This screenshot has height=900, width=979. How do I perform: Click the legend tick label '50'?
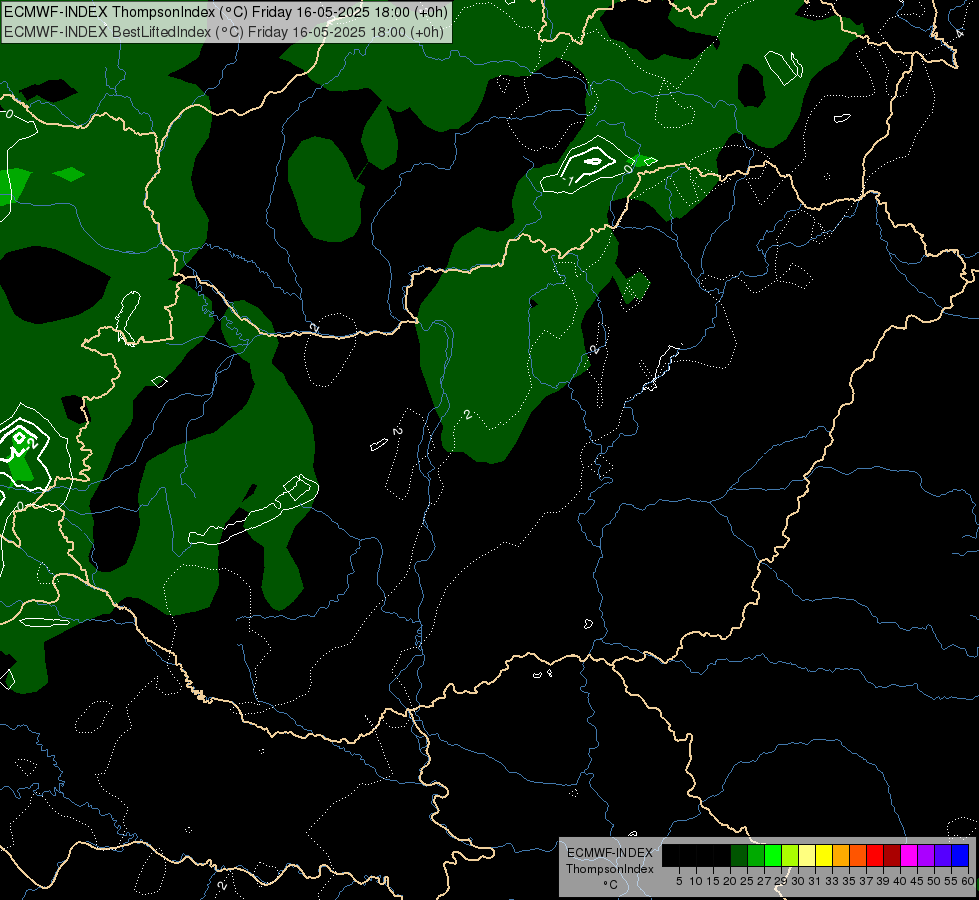tap(933, 881)
